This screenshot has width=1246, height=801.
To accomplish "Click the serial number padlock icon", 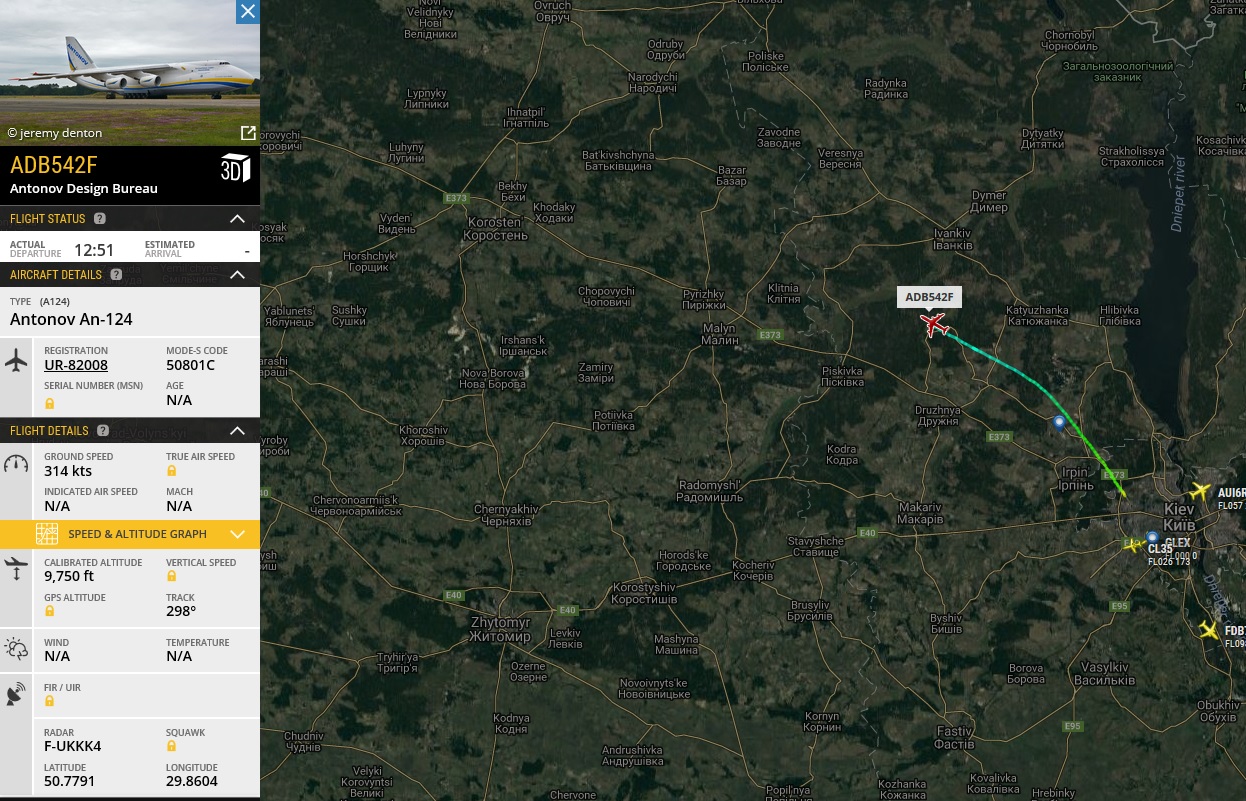I will (x=50, y=403).
